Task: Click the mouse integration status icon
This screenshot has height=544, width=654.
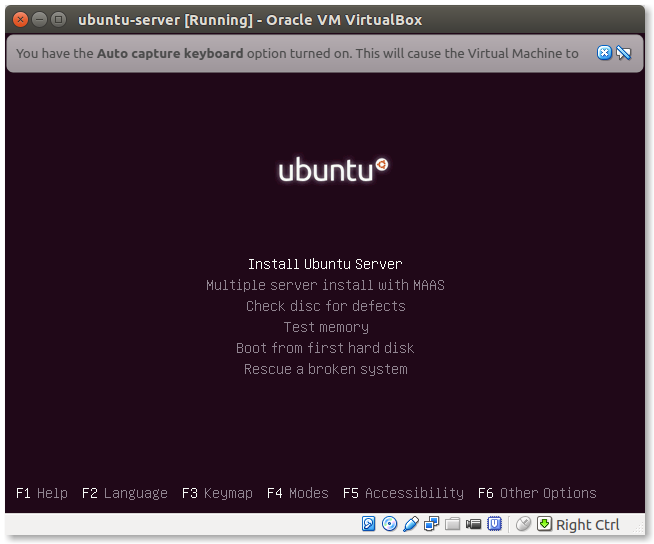Action: pos(523,524)
